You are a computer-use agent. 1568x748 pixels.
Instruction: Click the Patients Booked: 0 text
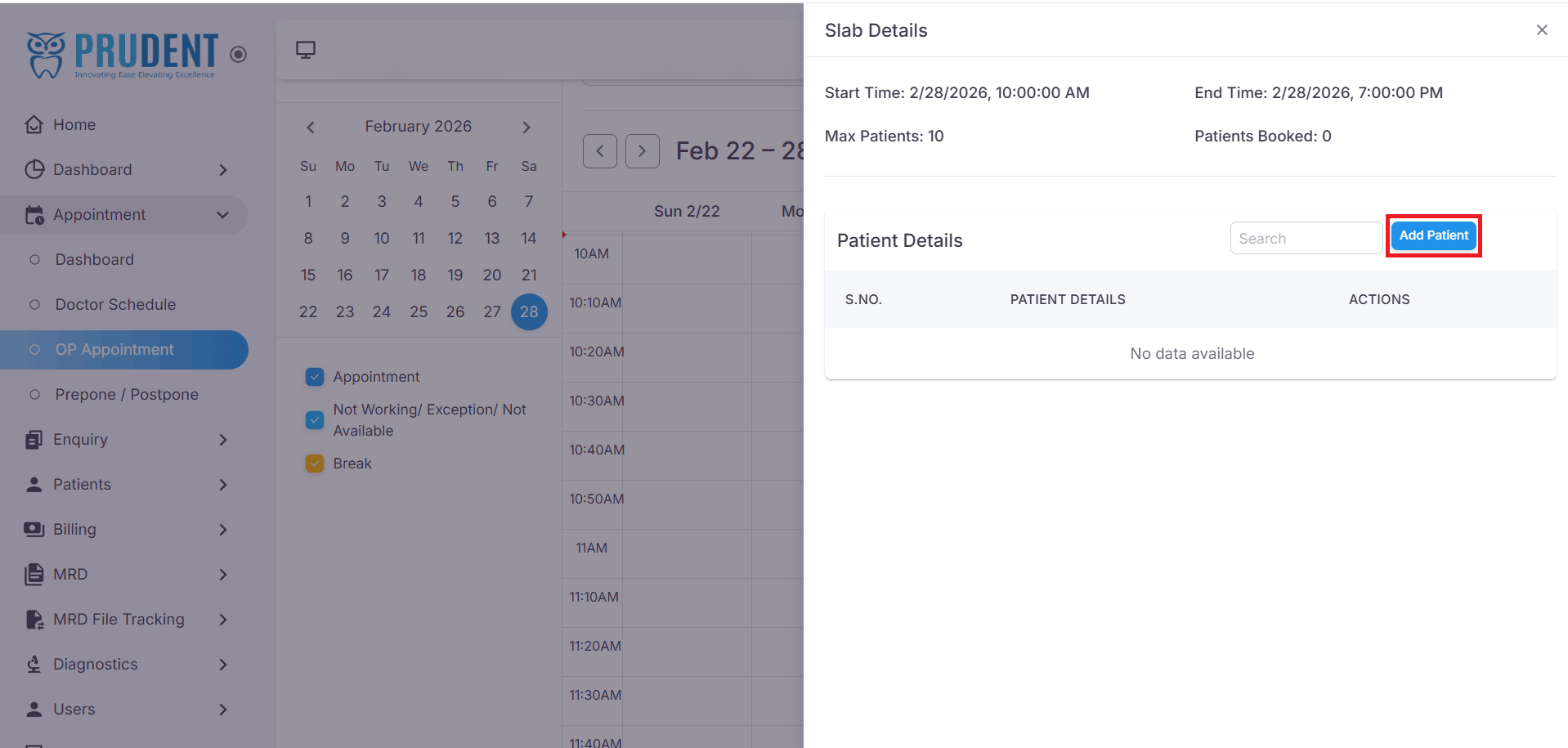pos(1263,136)
